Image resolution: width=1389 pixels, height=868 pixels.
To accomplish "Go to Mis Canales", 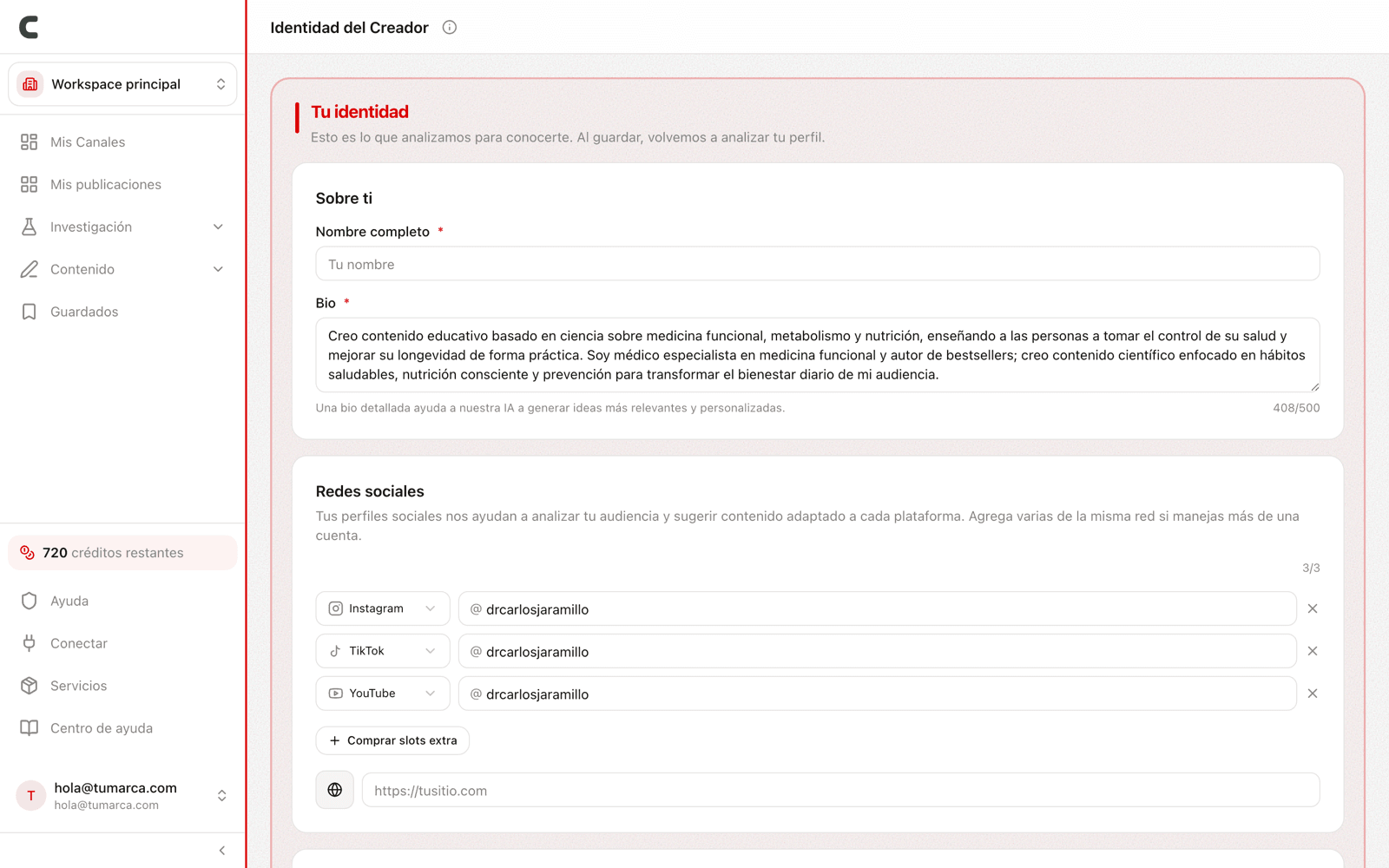I will point(122,141).
